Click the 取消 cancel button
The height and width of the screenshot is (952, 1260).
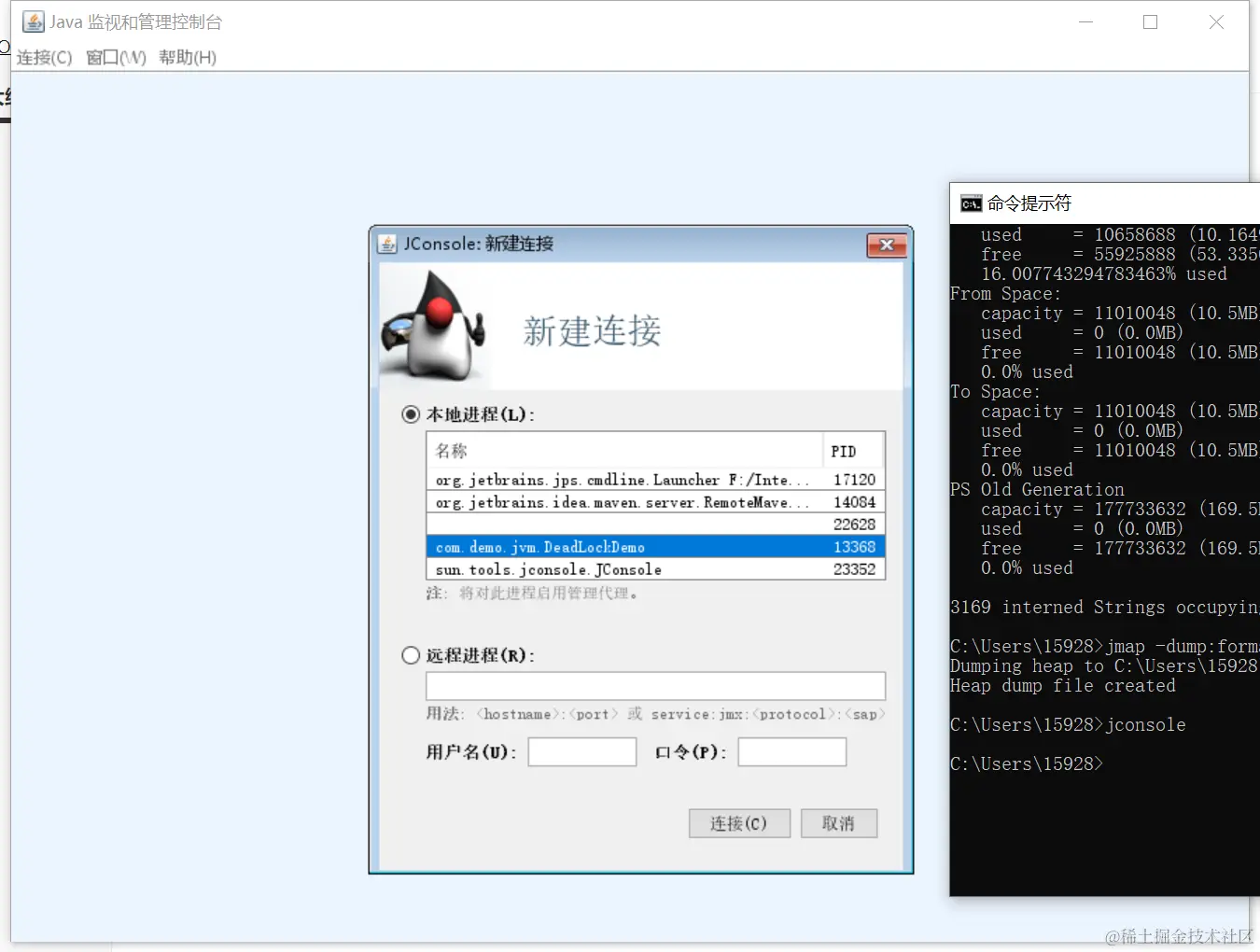[x=838, y=823]
